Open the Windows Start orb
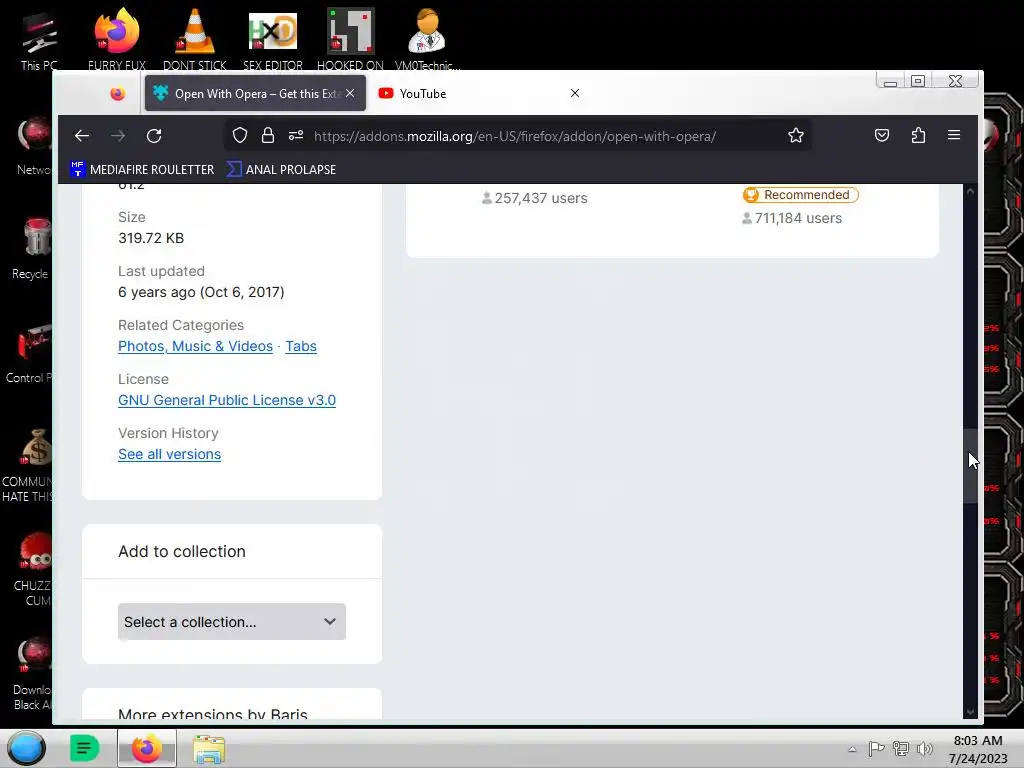The width and height of the screenshot is (1024, 768). click(x=26, y=748)
